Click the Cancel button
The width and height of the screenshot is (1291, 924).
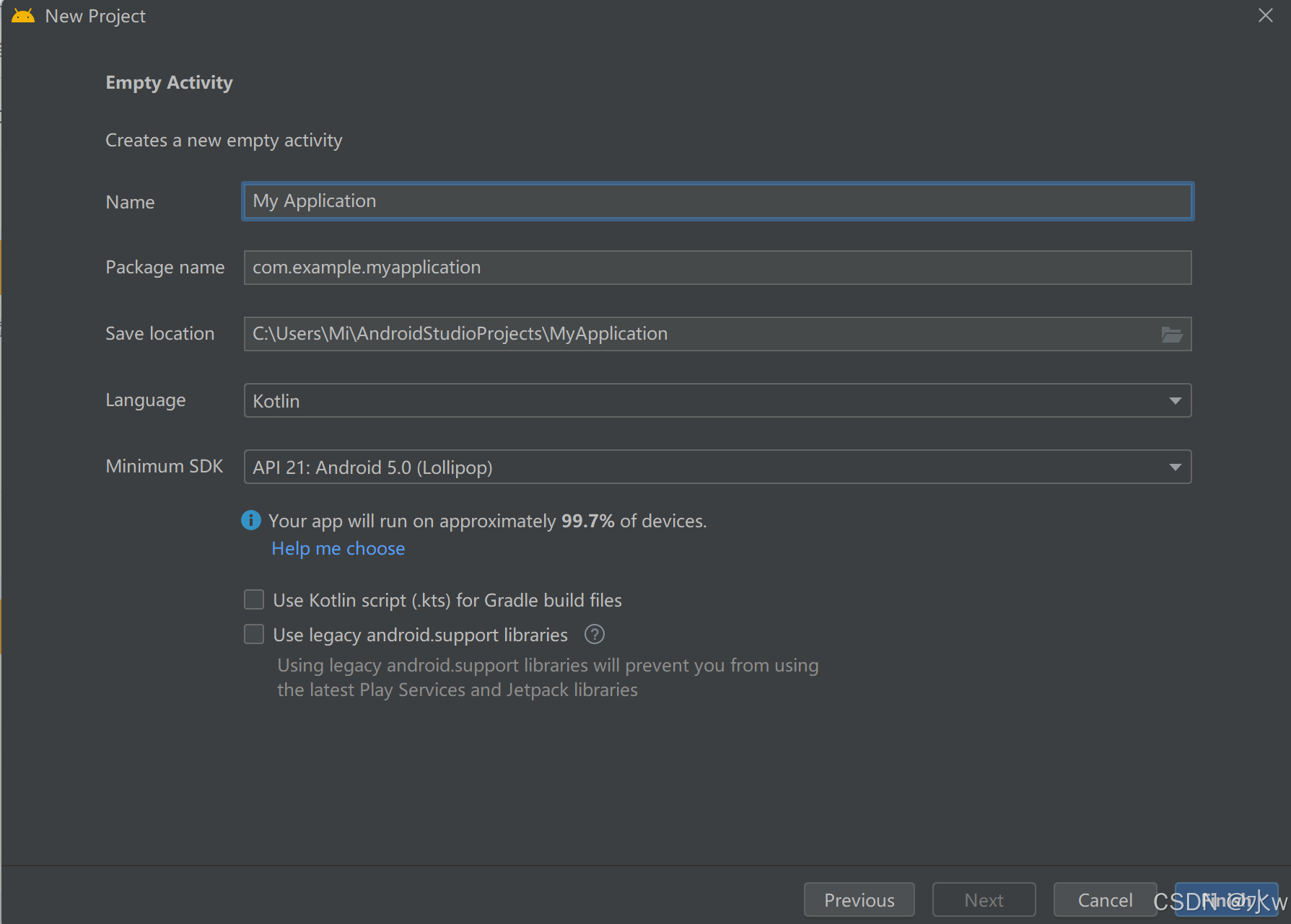(x=1105, y=899)
